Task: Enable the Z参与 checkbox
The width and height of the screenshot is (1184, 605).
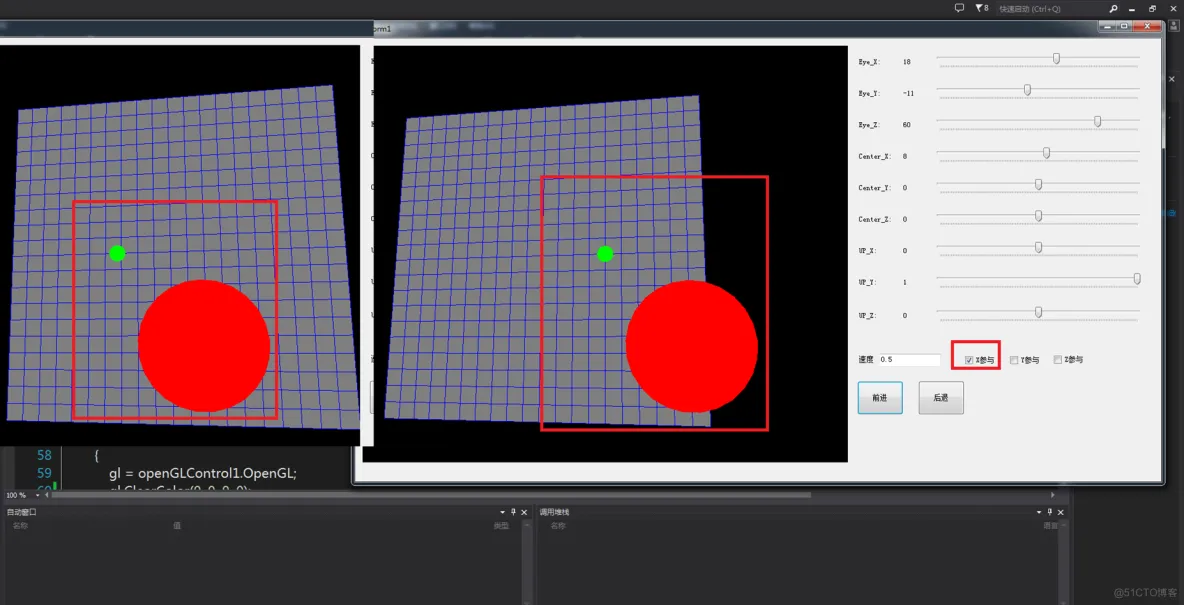Action: [1058, 360]
